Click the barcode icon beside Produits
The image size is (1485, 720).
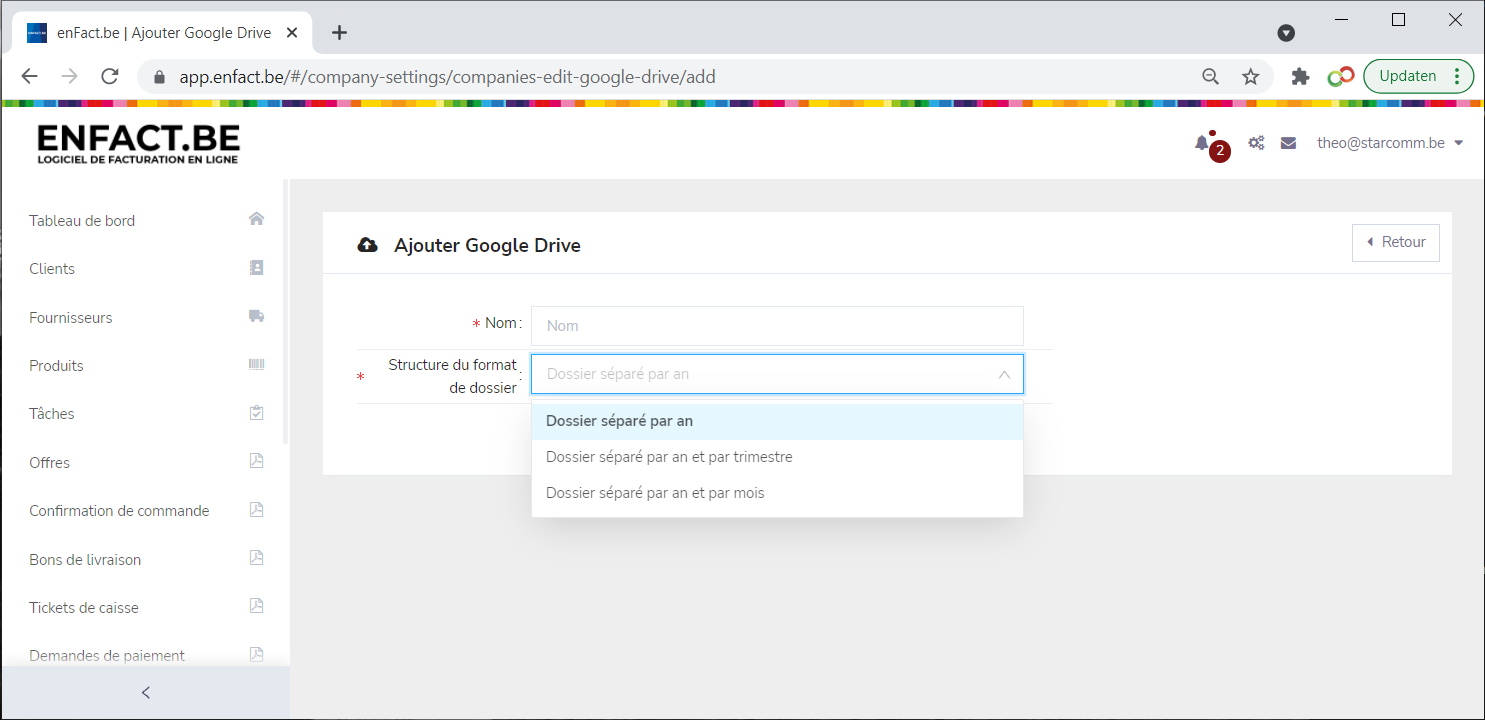click(256, 365)
